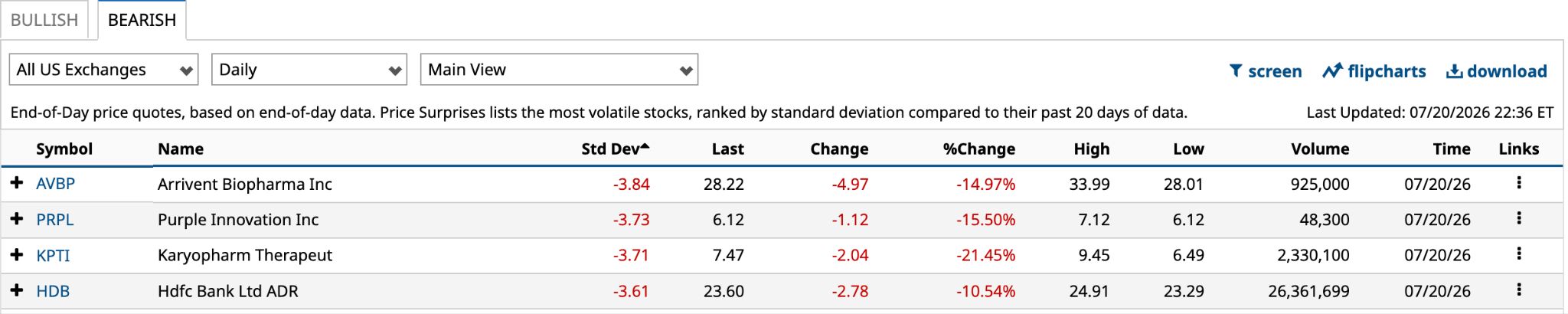The height and width of the screenshot is (314, 1568).
Task: Expand the KPTI row details
Action: click(17, 254)
